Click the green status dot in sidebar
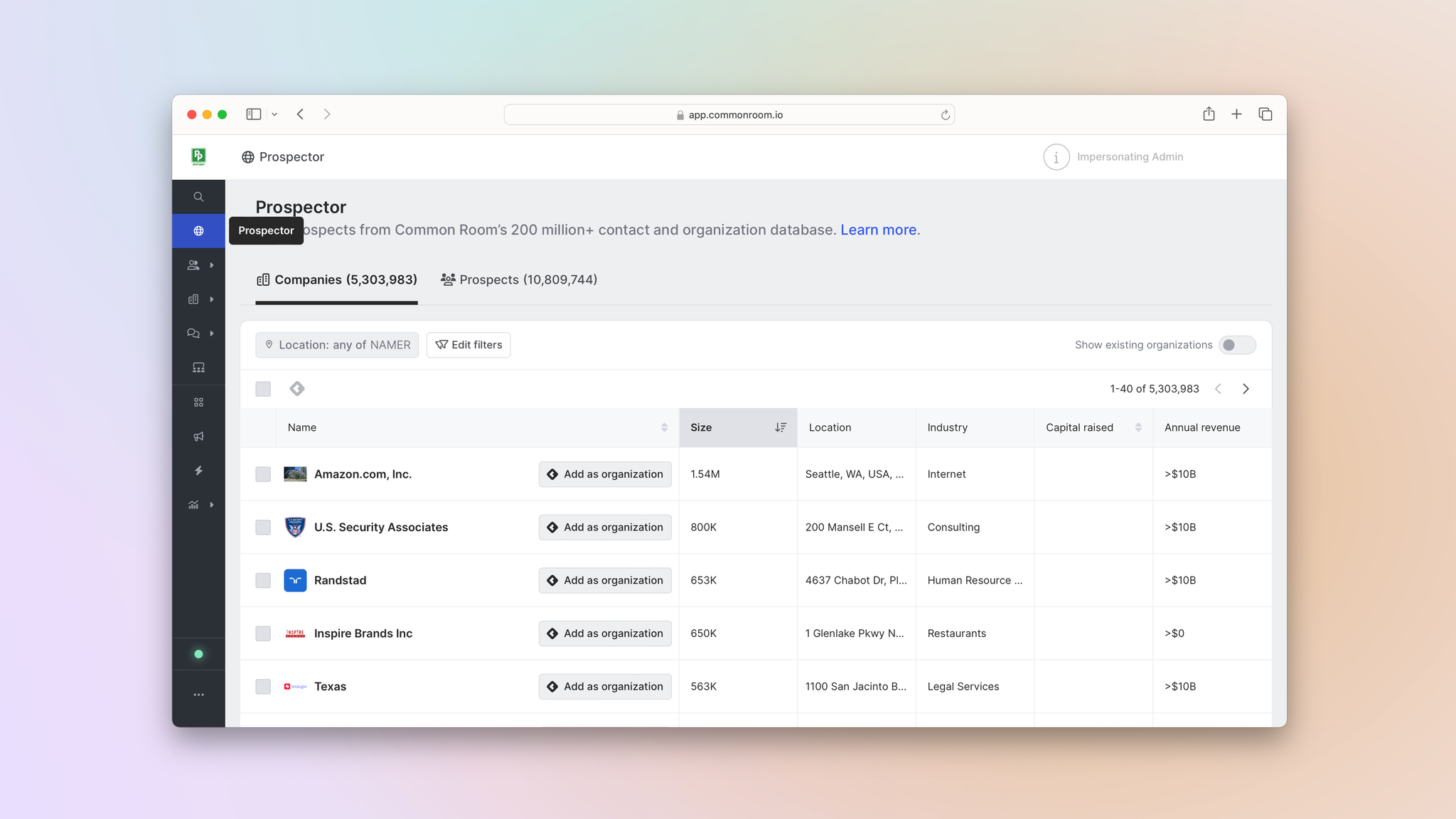Viewport: 1456px width, 819px height. coord(198,654)
